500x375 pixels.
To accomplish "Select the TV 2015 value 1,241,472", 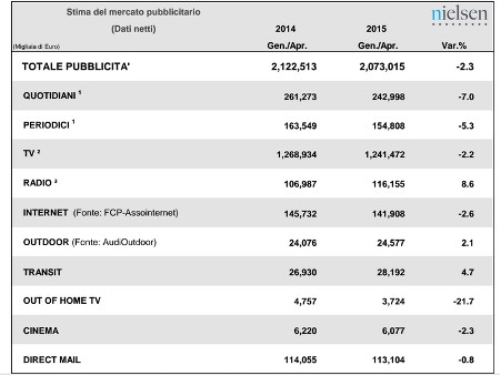I will [x=385, y=155].
